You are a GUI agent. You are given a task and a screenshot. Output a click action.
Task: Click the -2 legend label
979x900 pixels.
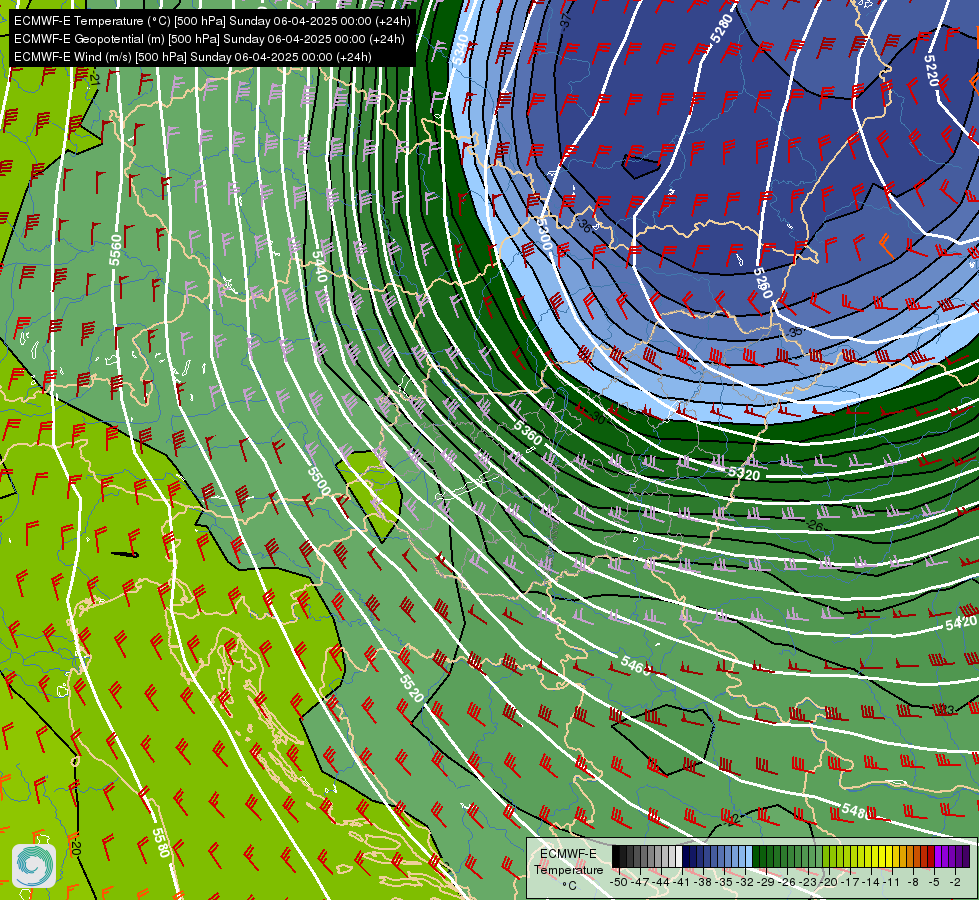[x=955, y=882]
